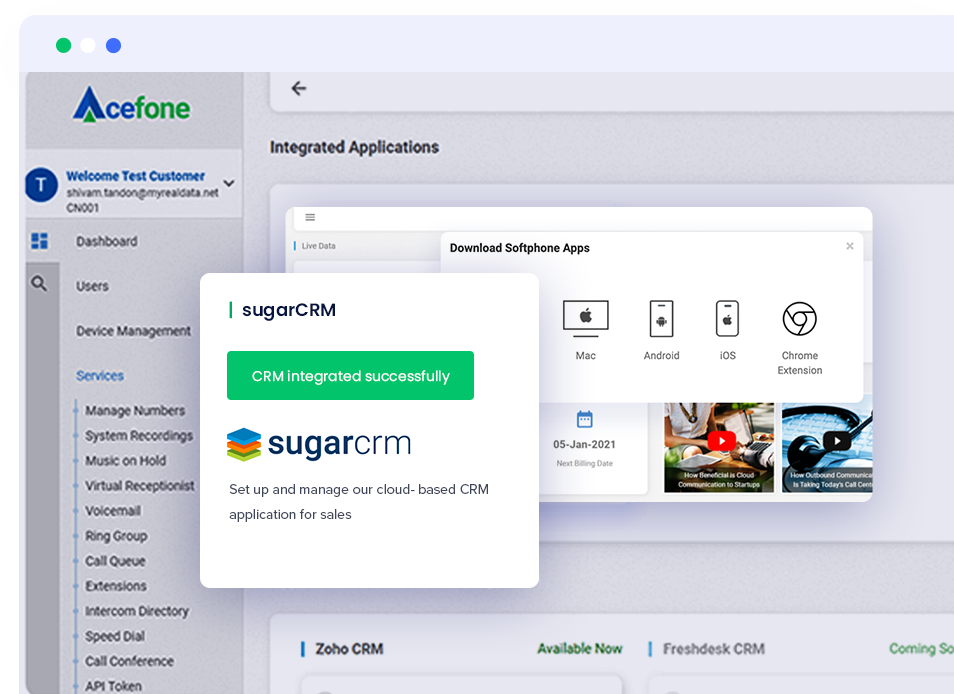Open API Token

[113, 685]
